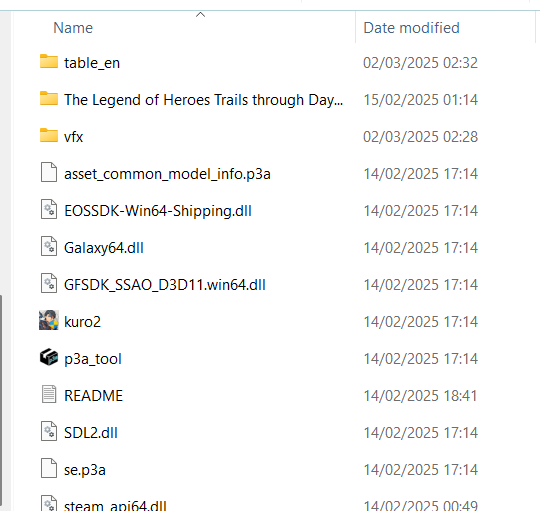Select the kuro2 file name
Screen dimensions: 540x511
[x=82, y=322]
